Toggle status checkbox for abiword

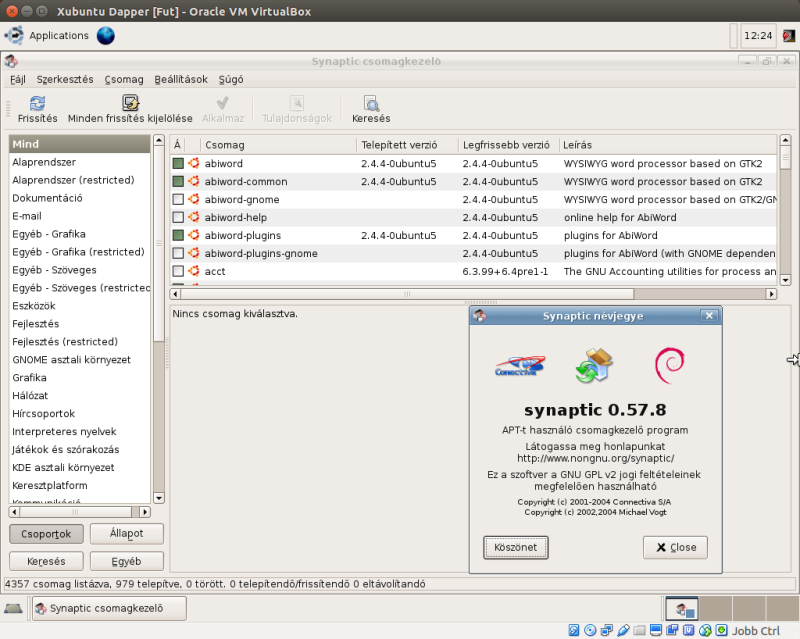click(178, 163)
